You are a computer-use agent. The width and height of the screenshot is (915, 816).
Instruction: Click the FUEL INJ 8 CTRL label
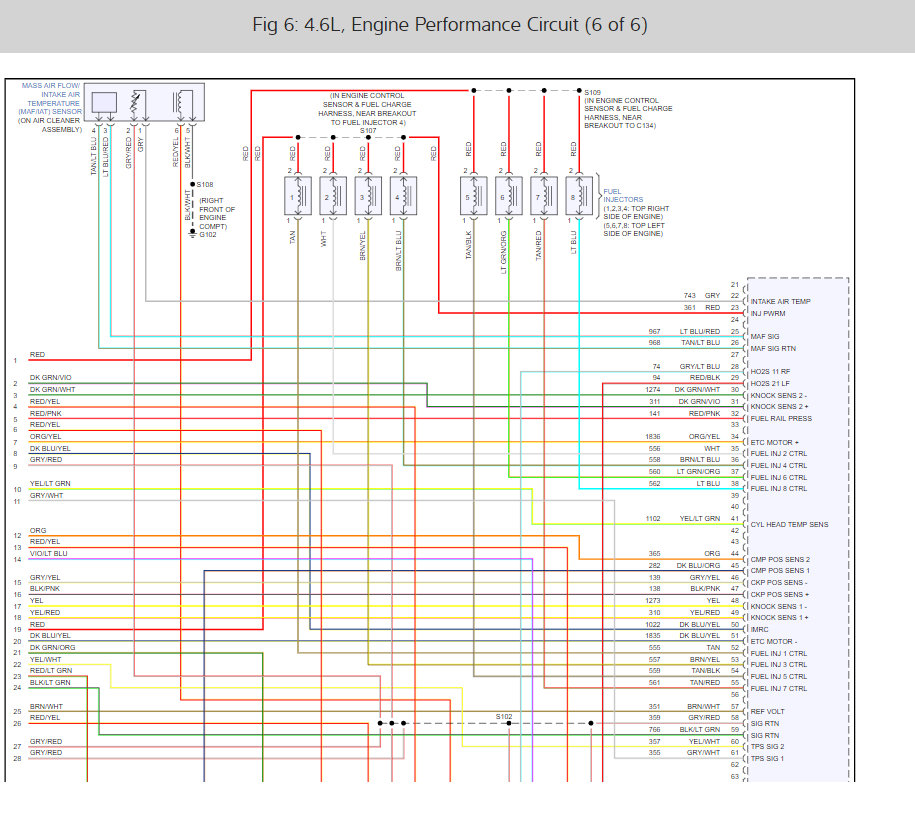[x=778, y=489]
